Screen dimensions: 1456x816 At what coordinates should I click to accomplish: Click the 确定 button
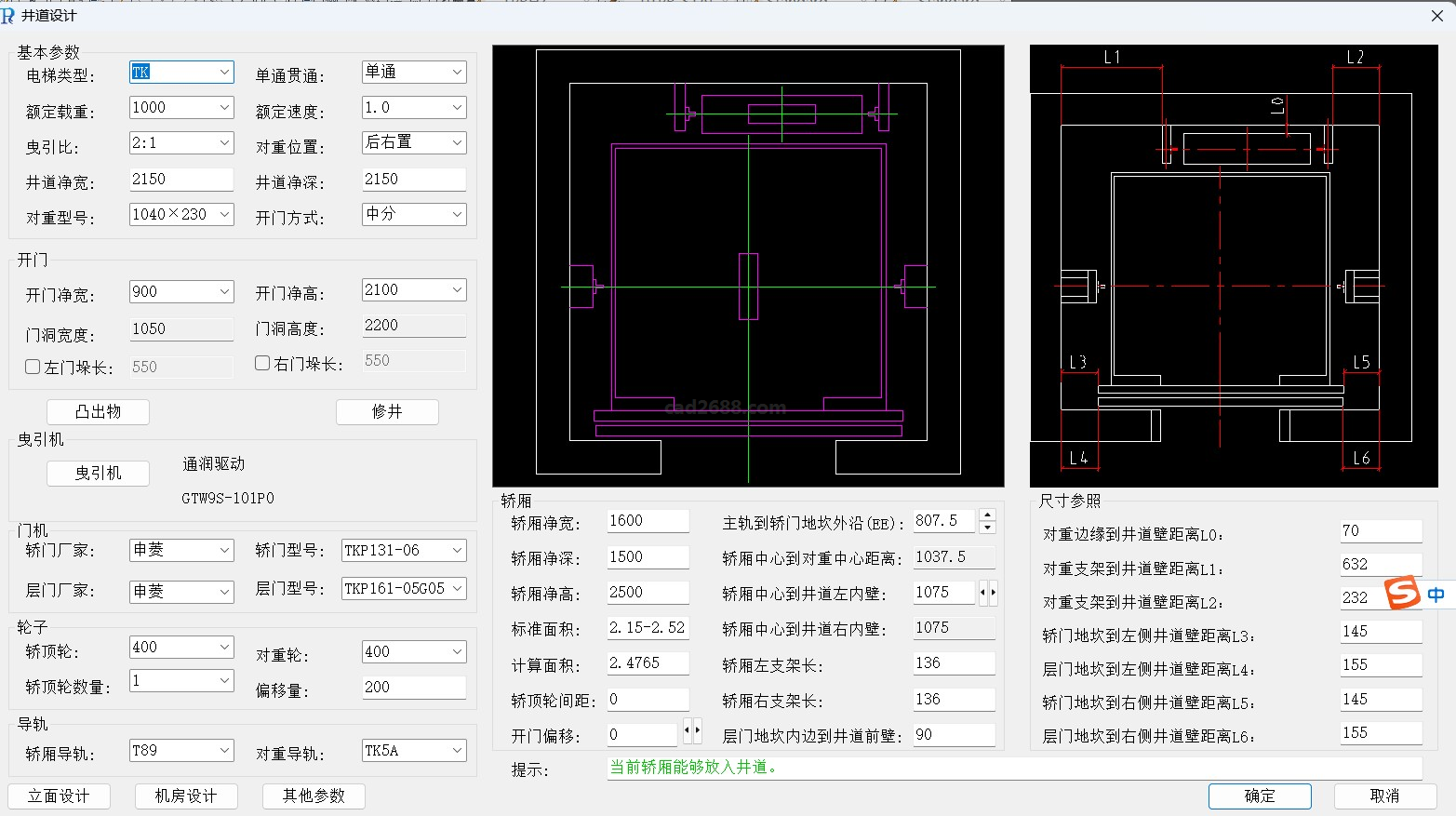click(1260, 796)
